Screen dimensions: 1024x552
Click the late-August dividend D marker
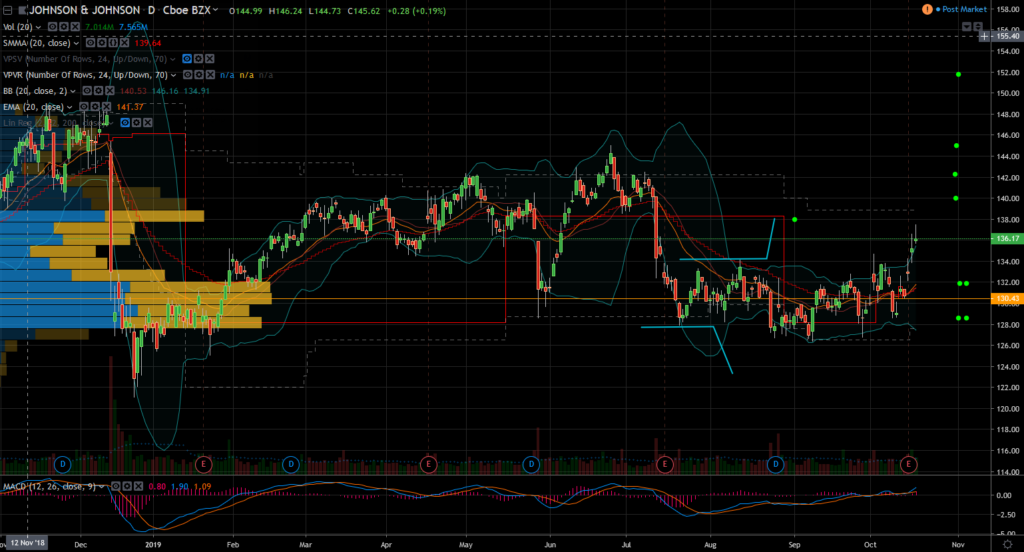pos(776,464)
